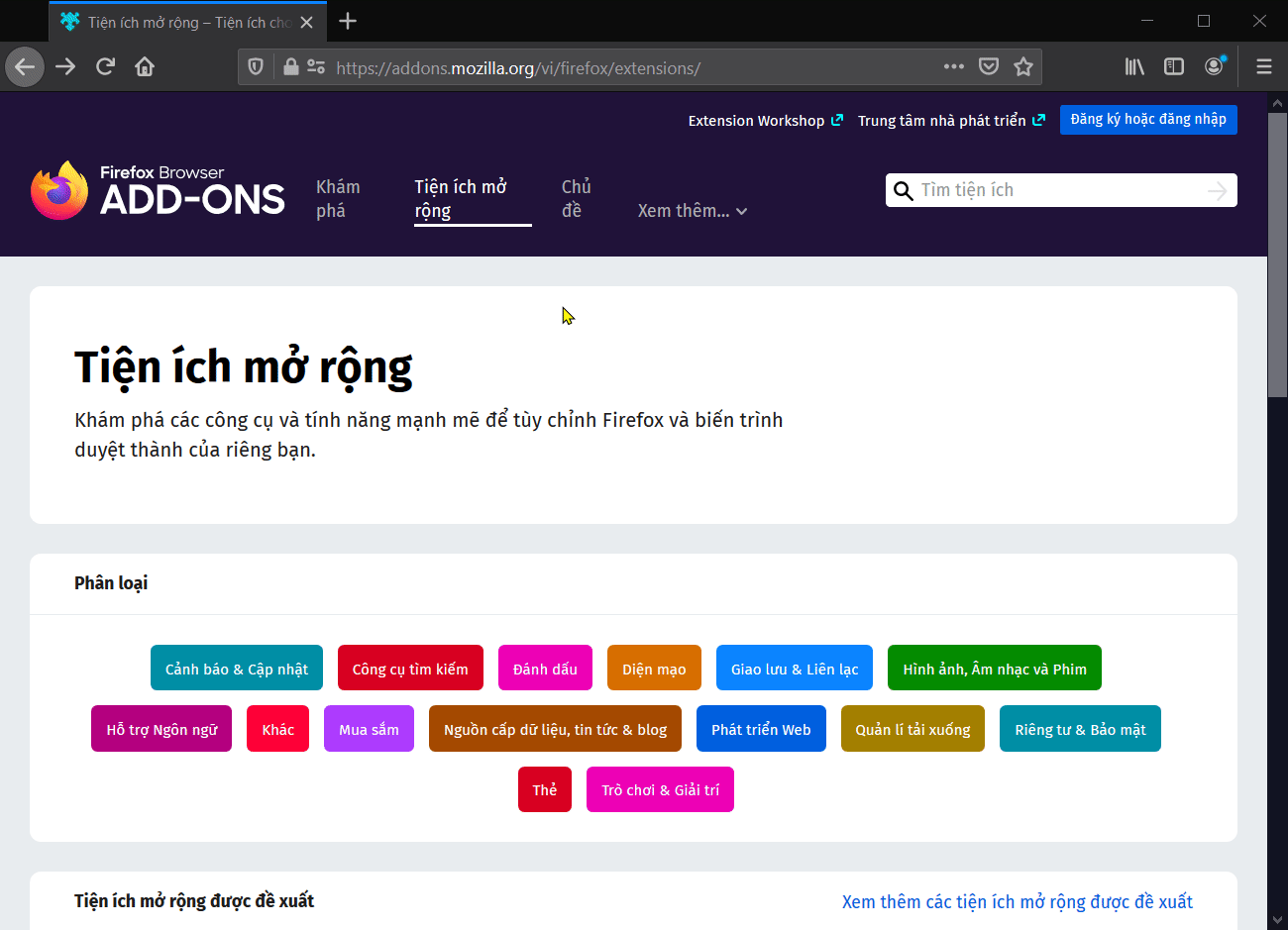This screenshot has width=1288, height=930.
Task: Choose the Đánh dấu category
Action: [x=545, y=669]
